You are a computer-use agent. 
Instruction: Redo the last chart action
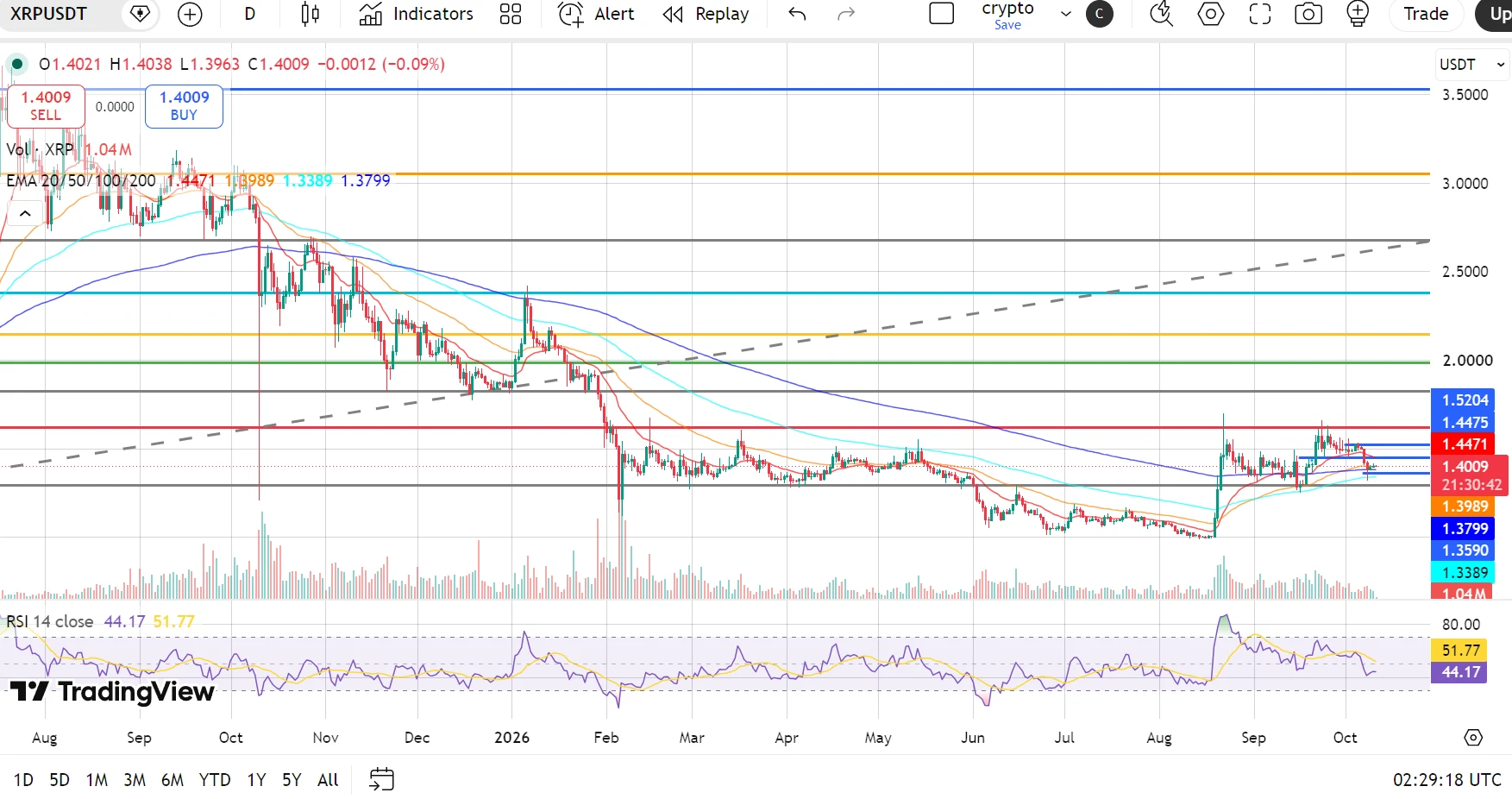point(846,14)
